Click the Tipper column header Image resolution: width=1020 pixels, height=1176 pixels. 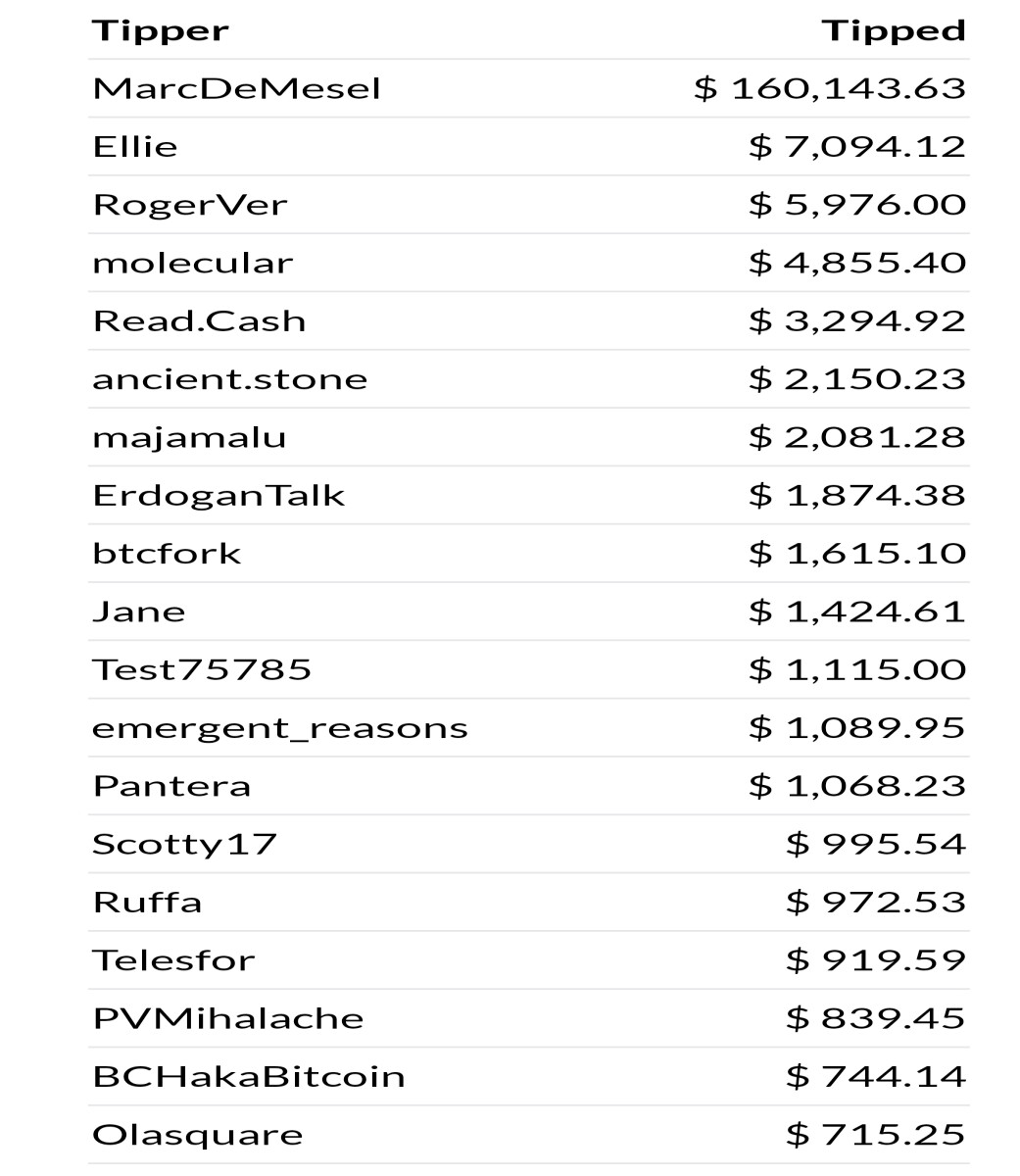click(x=160, y=31)
